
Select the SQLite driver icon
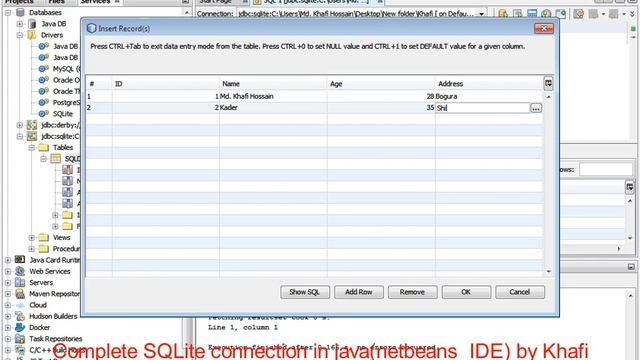[44, 113]
